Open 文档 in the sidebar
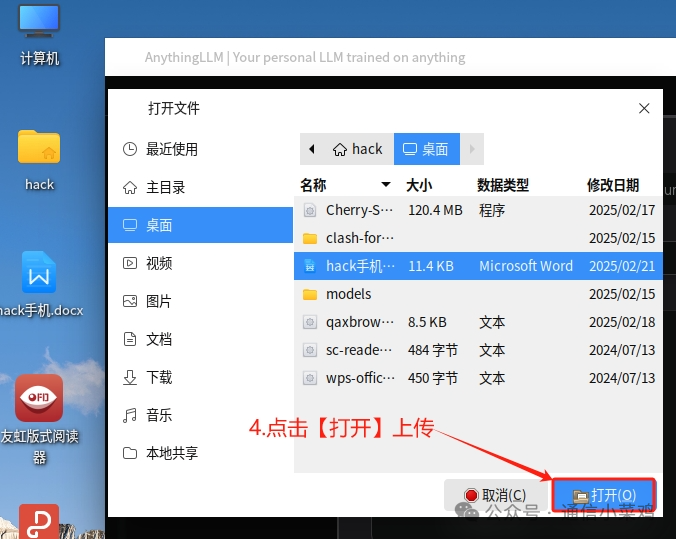676x539 pixels. pyautogui.click(x=200, y=339)
